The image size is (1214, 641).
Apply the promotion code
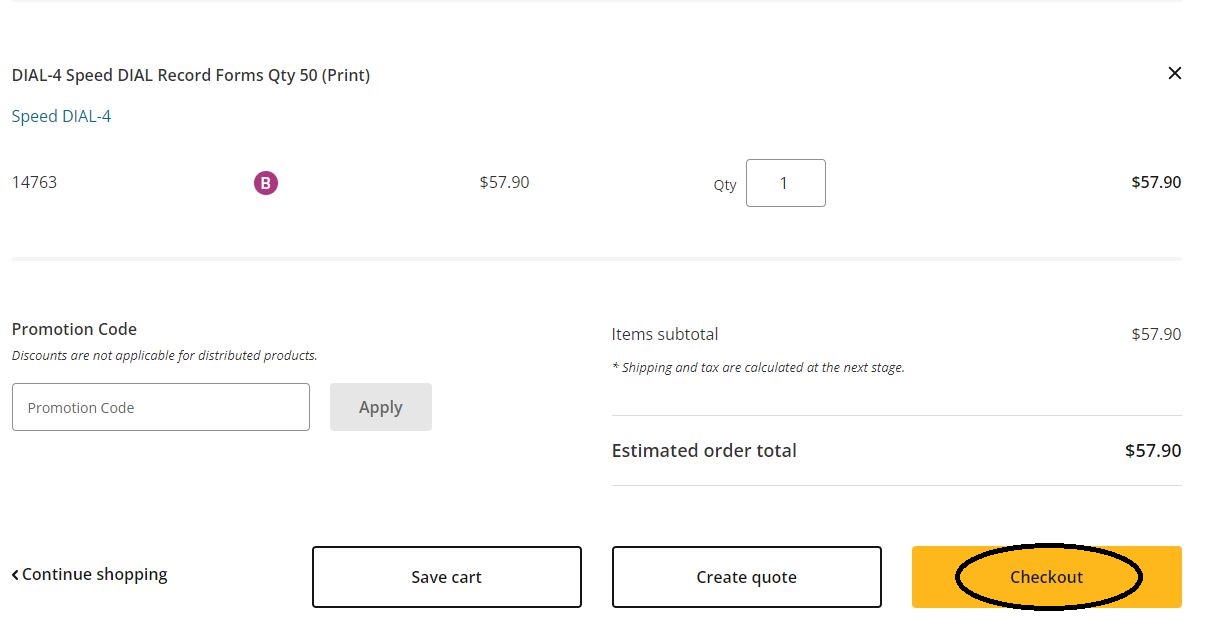click(x=380, y=406)
